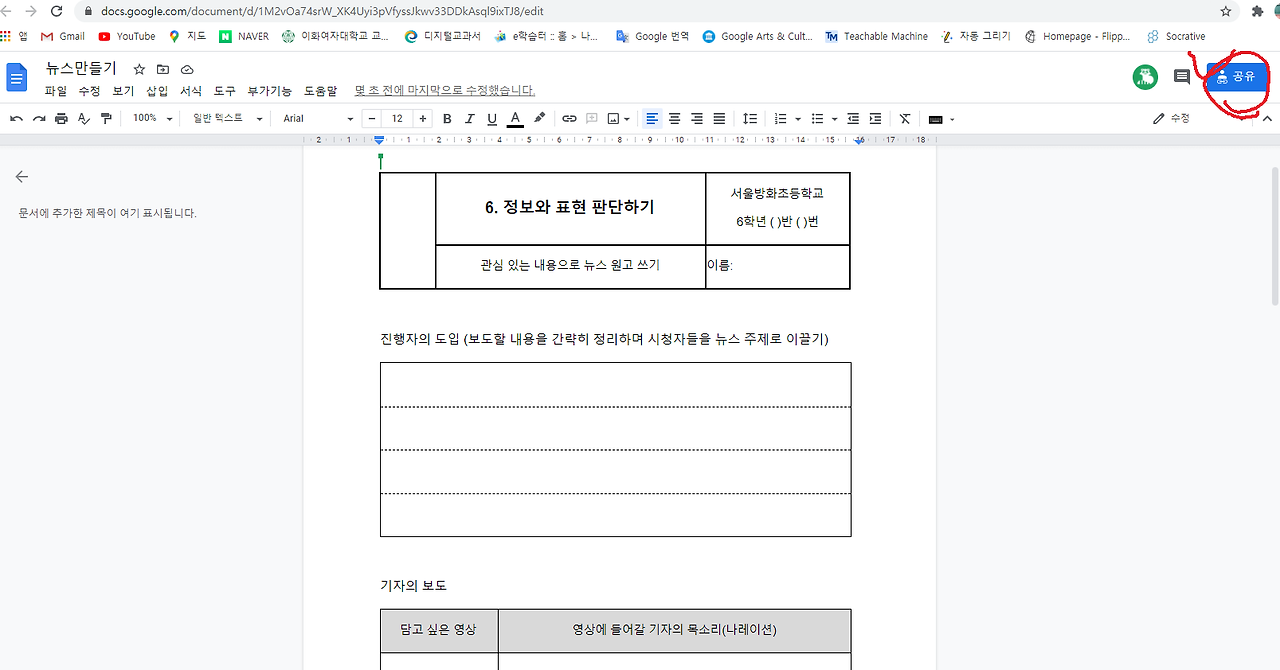Viewport: 1280px width, 670px height.
Task: Justify text alignment
Action: (x=719, y=118)
